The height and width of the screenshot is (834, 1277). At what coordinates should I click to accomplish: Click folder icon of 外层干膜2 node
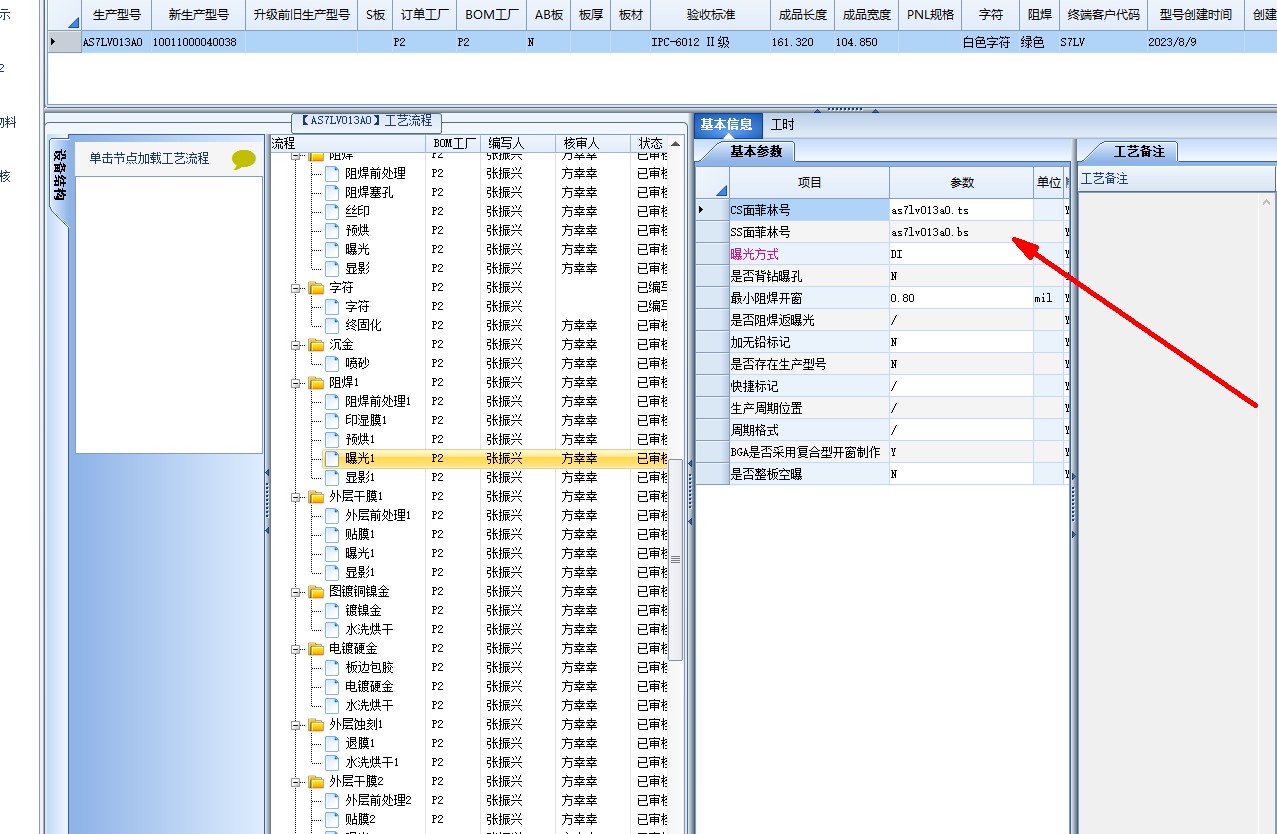coord(316,781)
